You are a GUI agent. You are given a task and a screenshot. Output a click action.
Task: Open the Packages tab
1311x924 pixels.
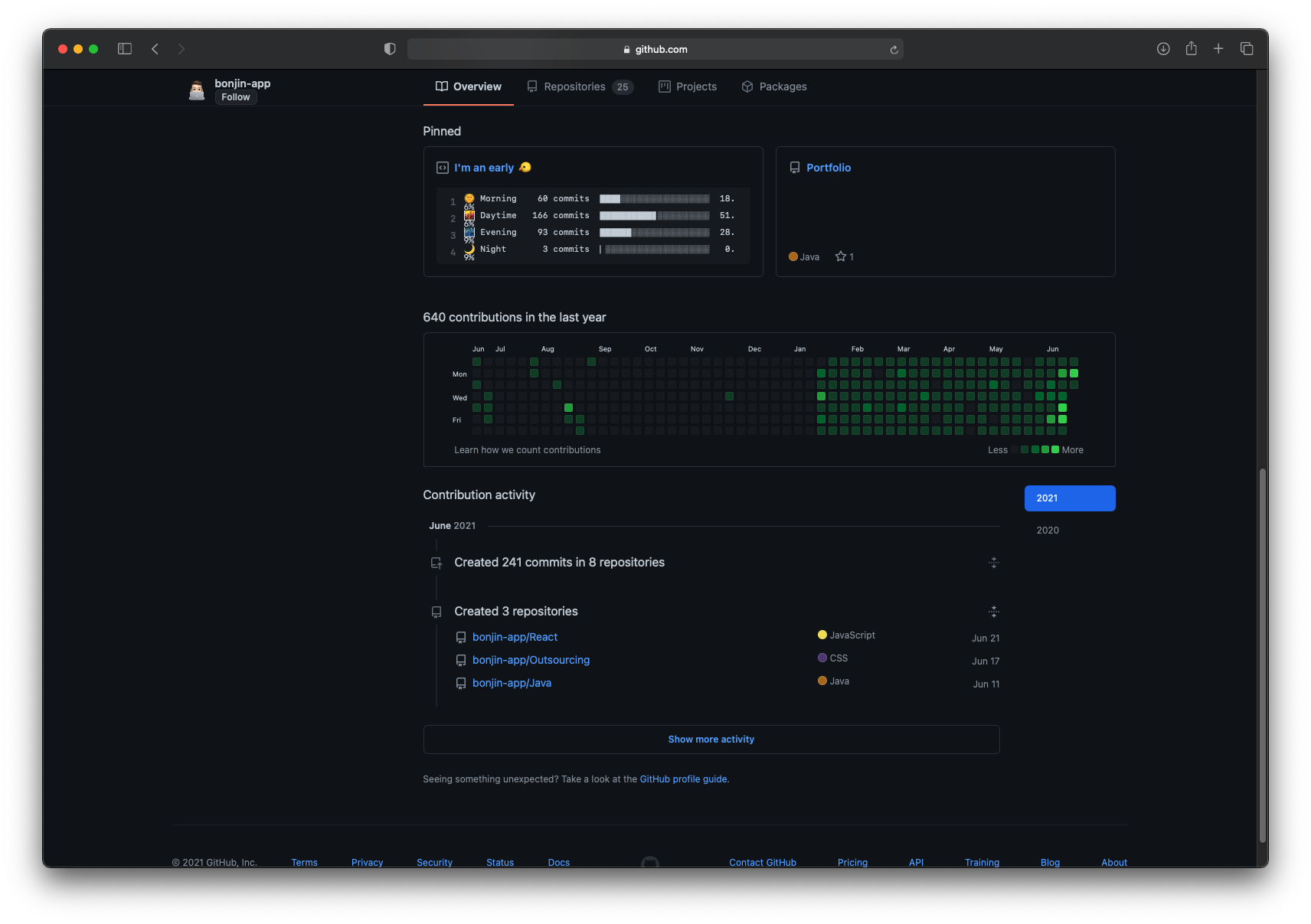[x=774, y=87]
